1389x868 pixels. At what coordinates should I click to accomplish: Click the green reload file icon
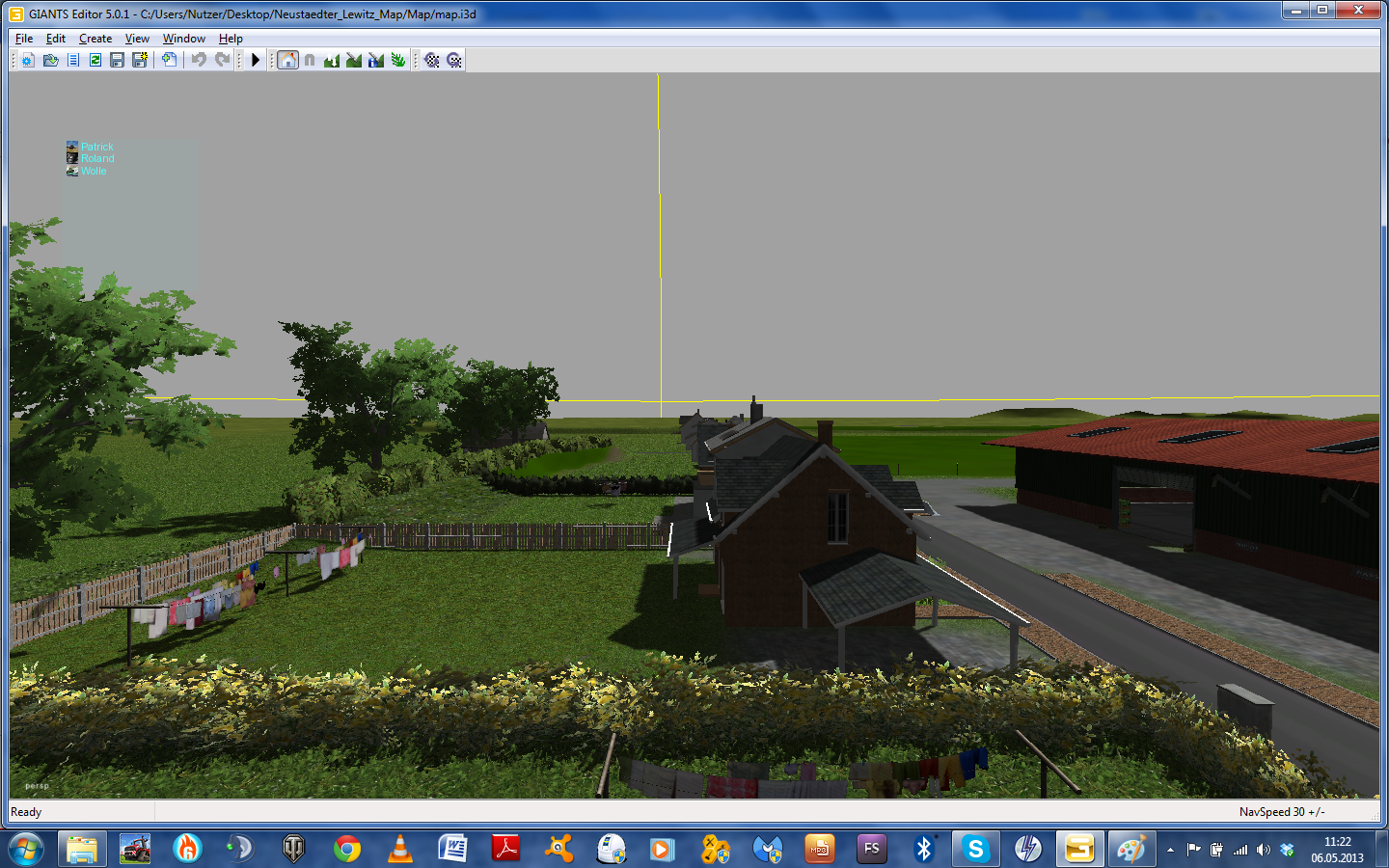pyautogui.click(x=95, y=60)
